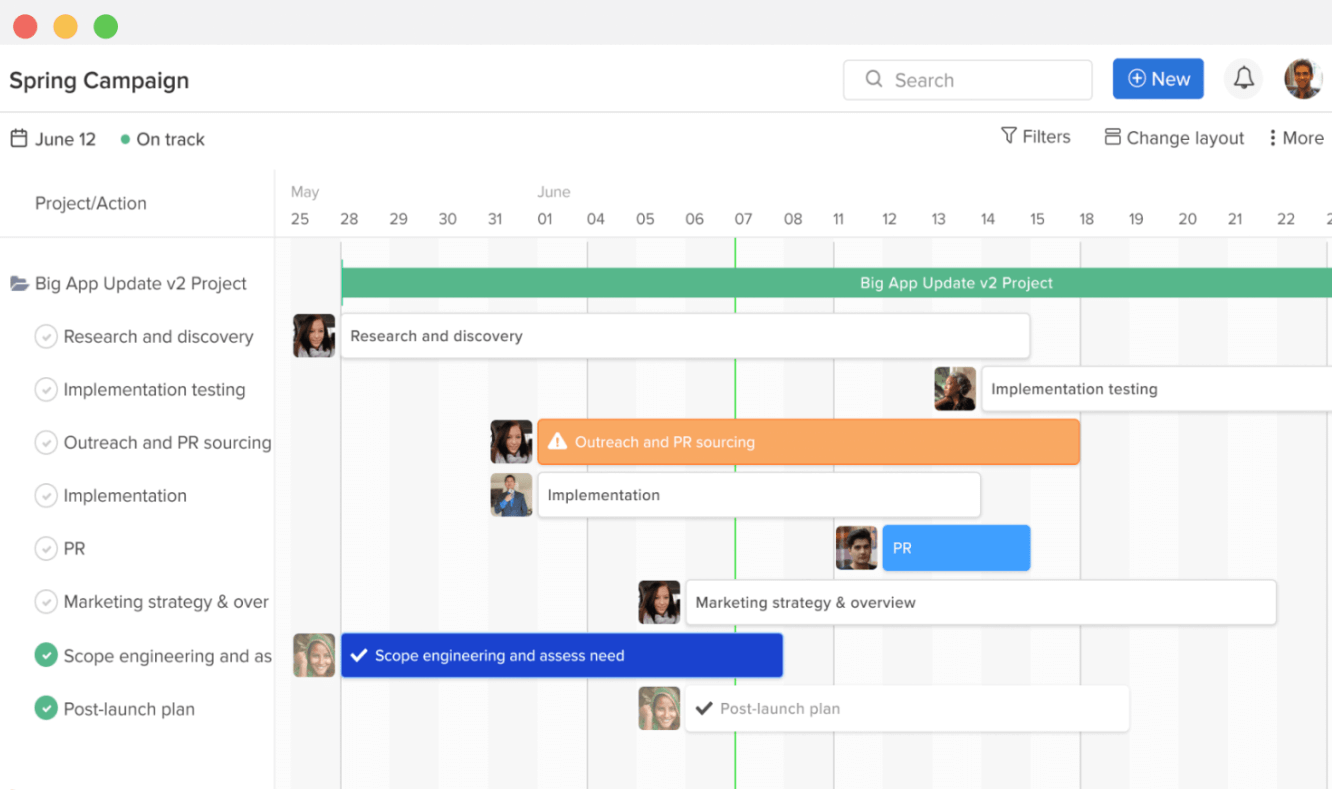Click the calendar icon beside June 12
Viewport: 1336px width, 790px height.
[19, 138]
